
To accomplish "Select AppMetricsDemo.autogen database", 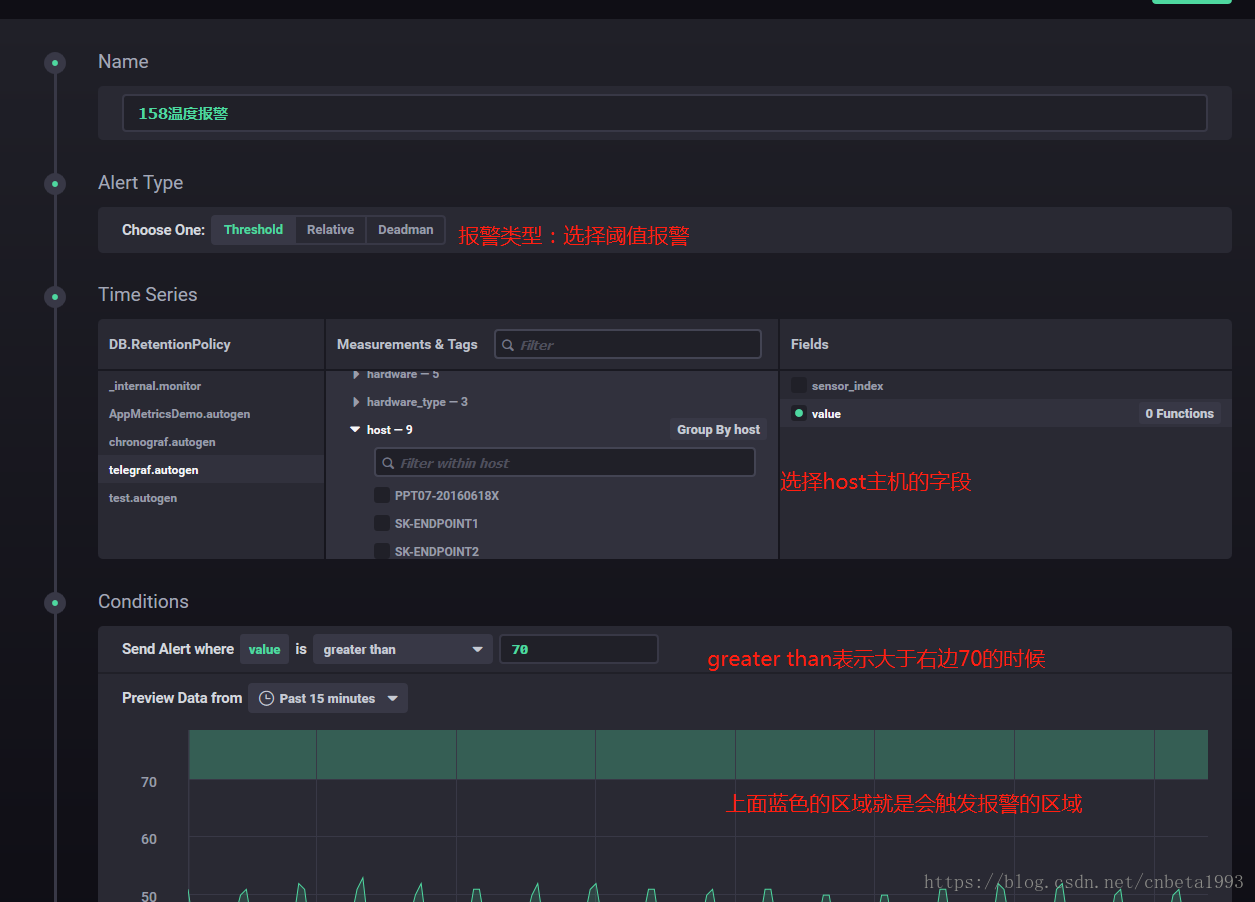I will [x=211, y=414].
